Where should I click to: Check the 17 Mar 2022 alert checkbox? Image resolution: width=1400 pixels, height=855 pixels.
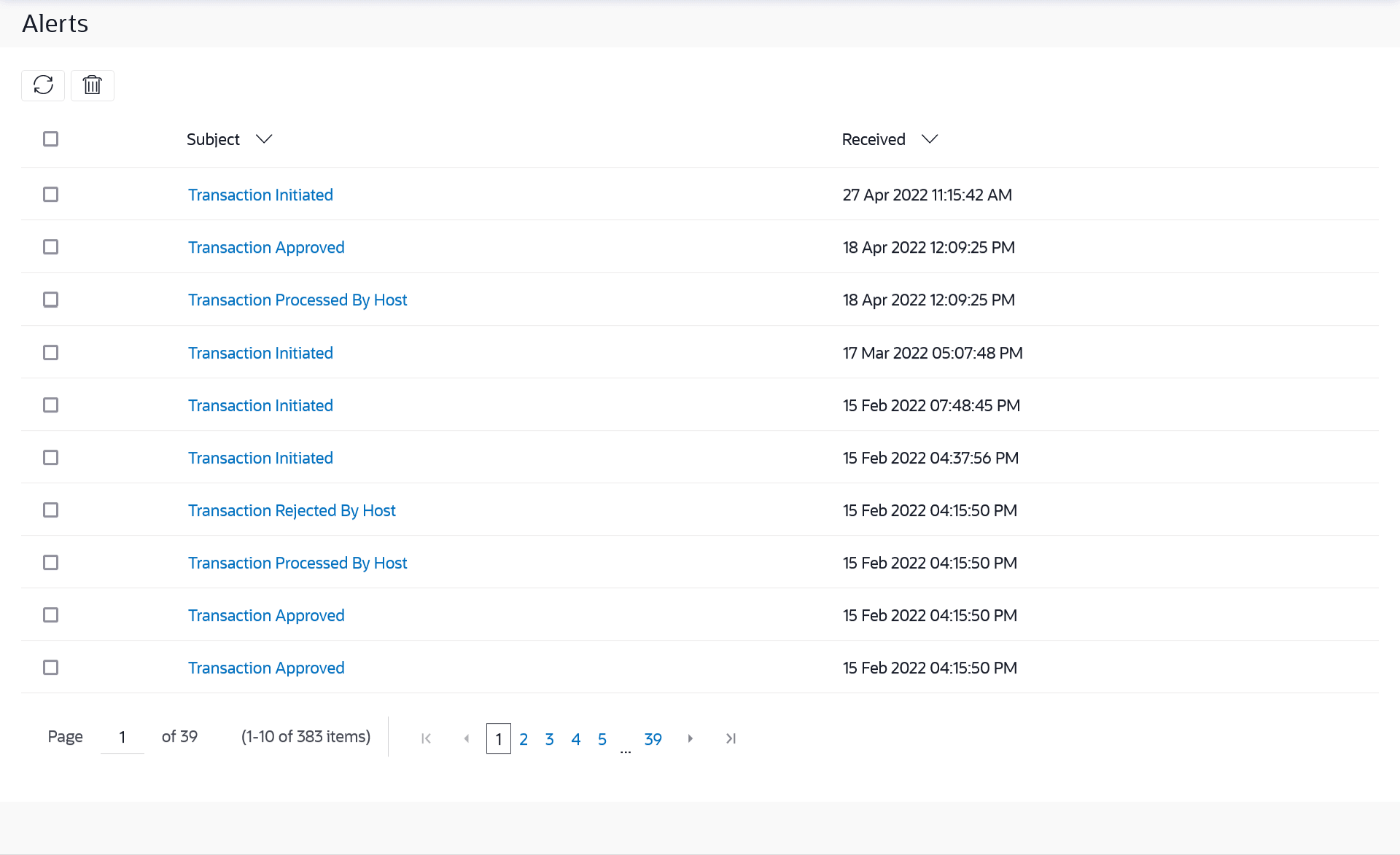coord(50,353)
